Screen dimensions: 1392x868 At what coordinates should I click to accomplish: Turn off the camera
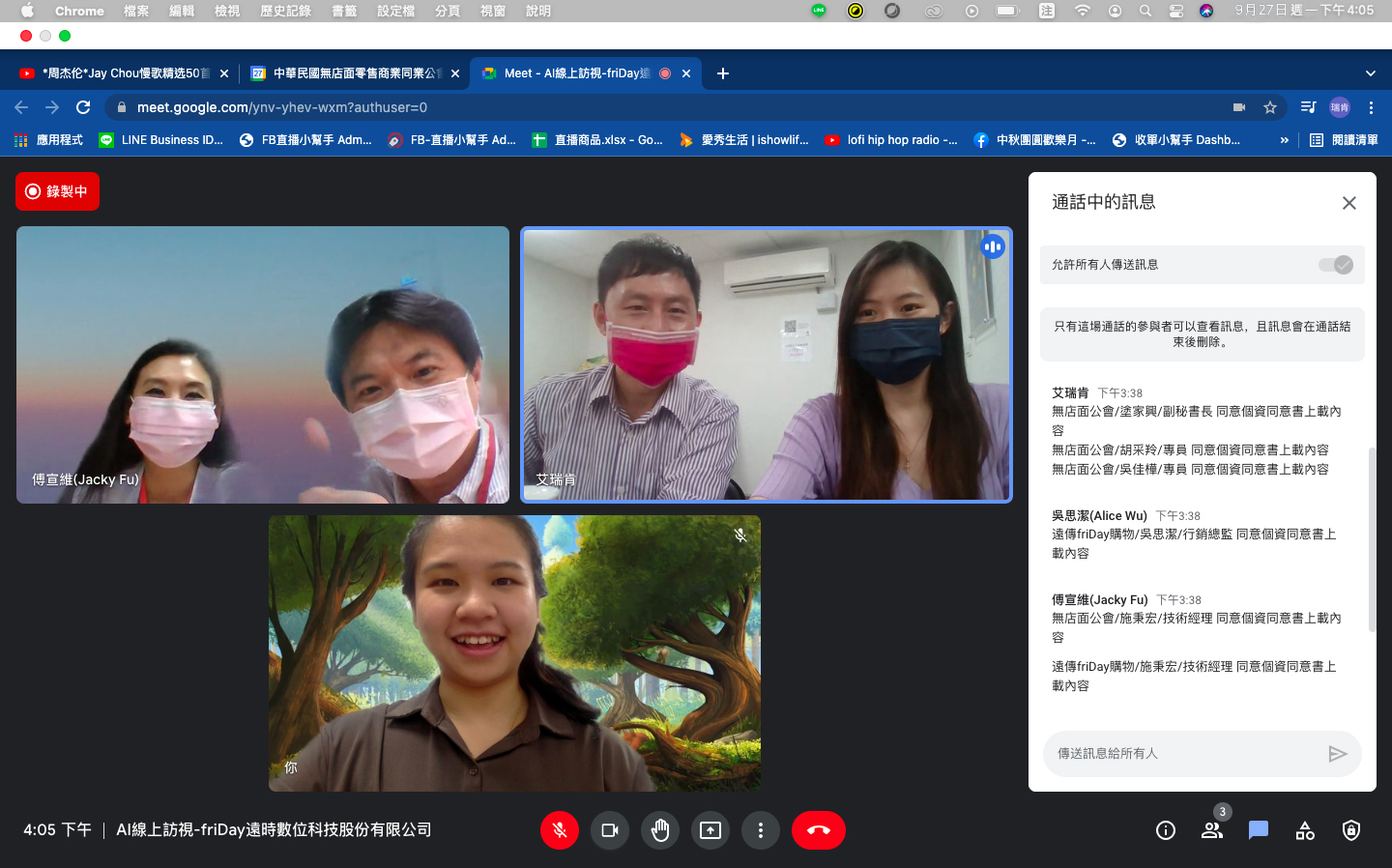610,830
